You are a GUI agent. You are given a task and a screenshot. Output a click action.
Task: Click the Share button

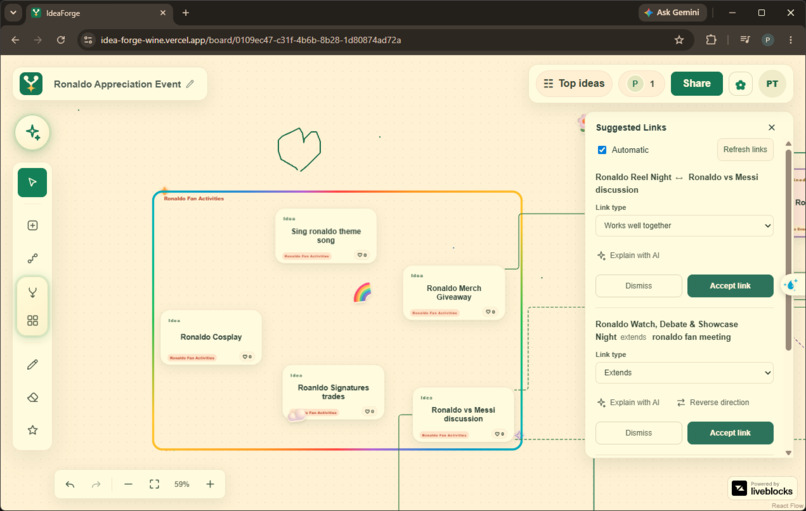click(x=697, y=84)
